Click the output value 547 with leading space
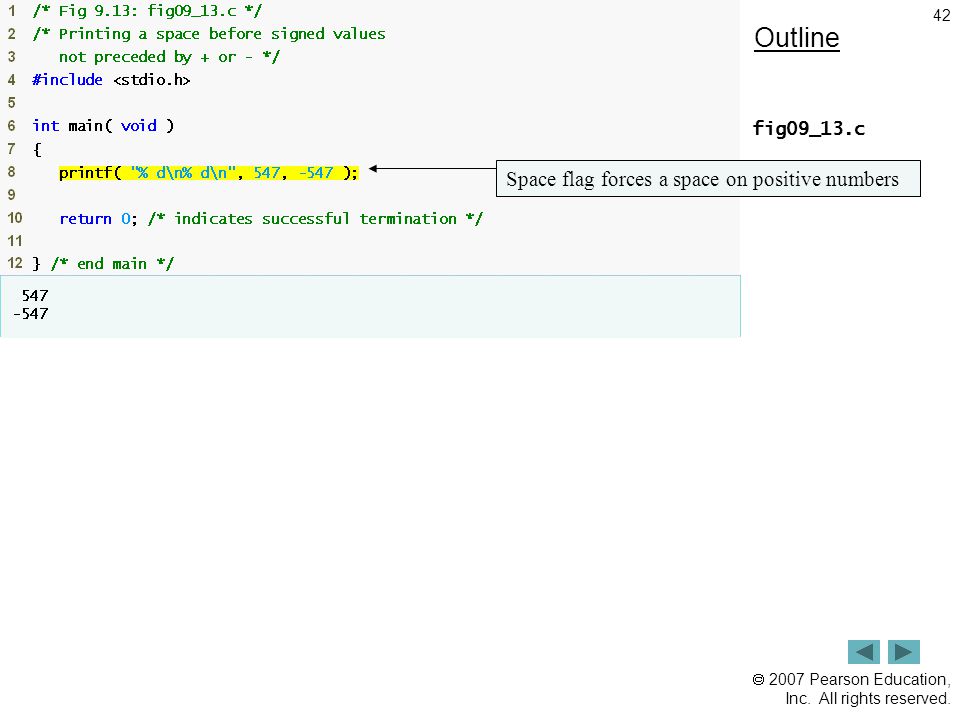This screenshot has width=960, height=720. tap(34, 296)
